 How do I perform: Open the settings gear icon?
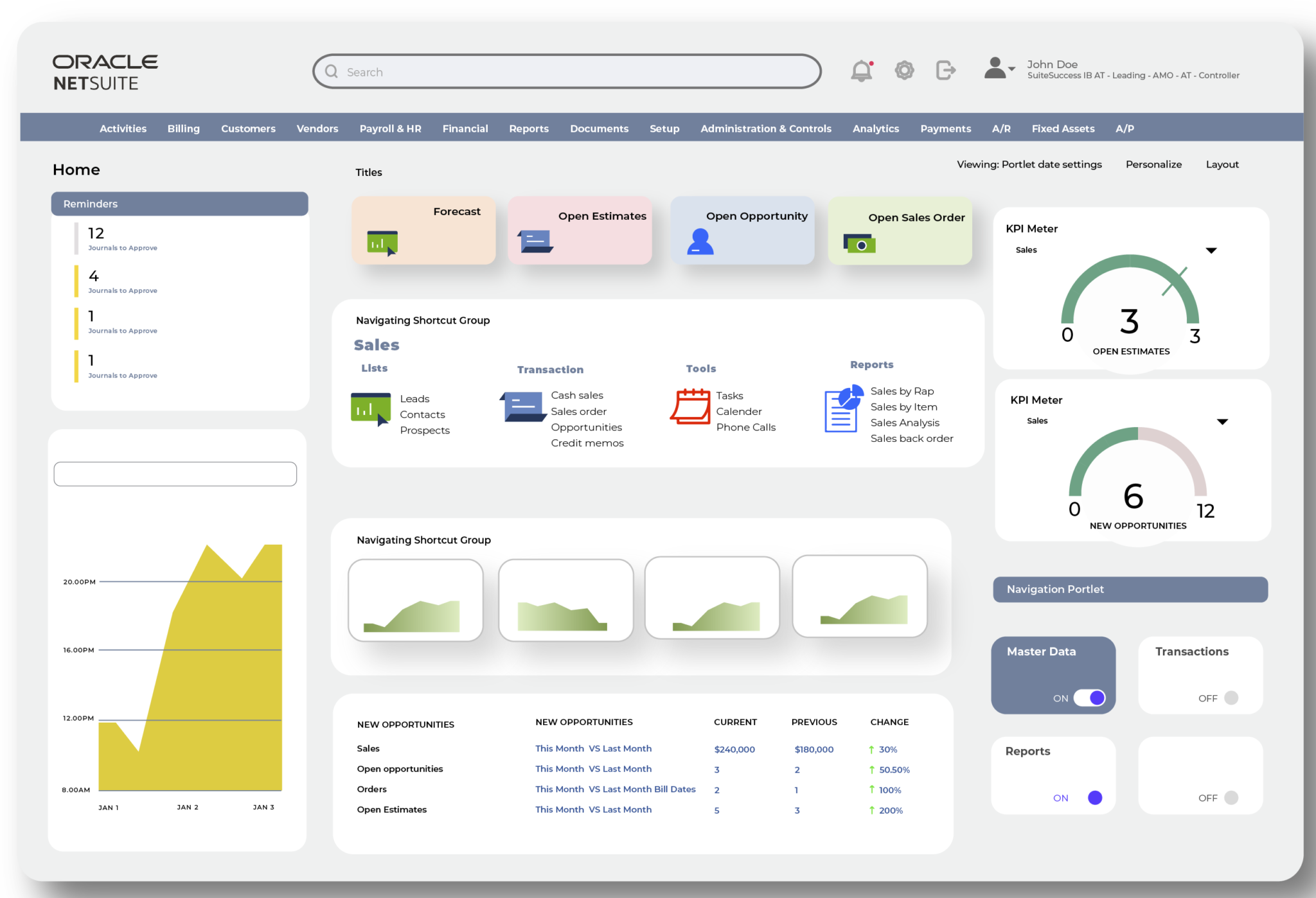click(905, 70)
